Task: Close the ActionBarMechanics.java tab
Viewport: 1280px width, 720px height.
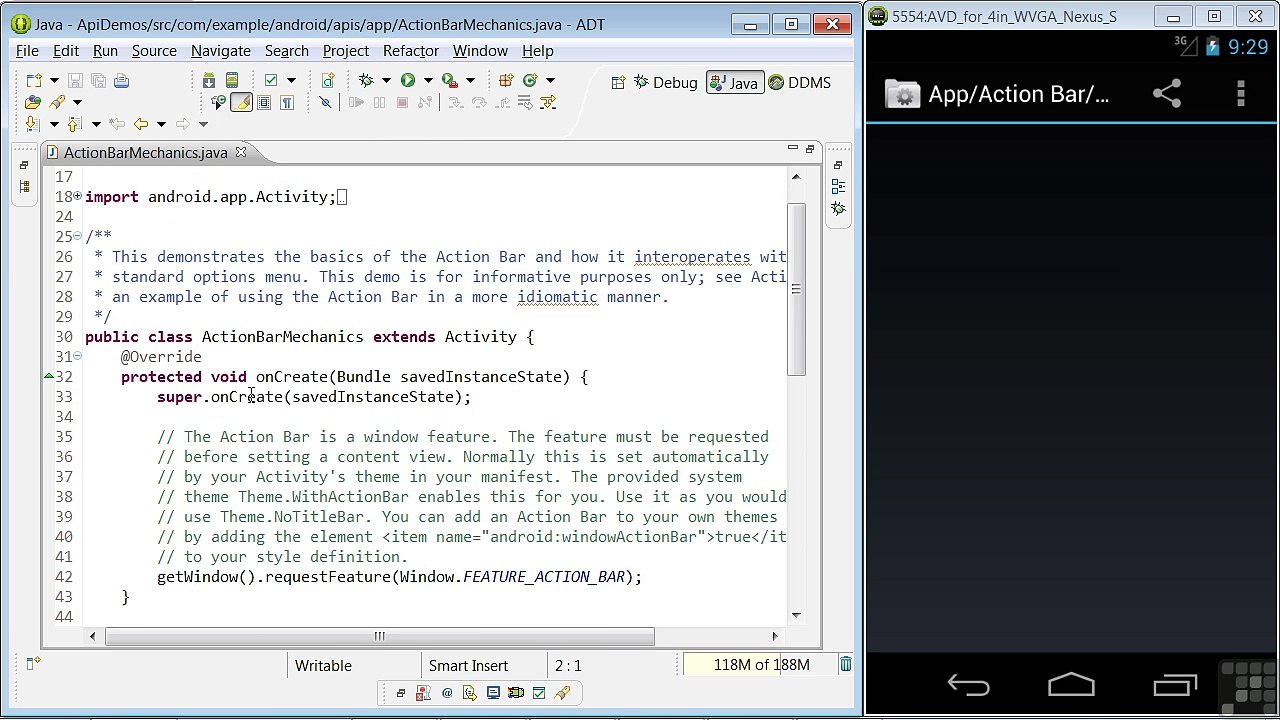Action: tap(240, 153)
